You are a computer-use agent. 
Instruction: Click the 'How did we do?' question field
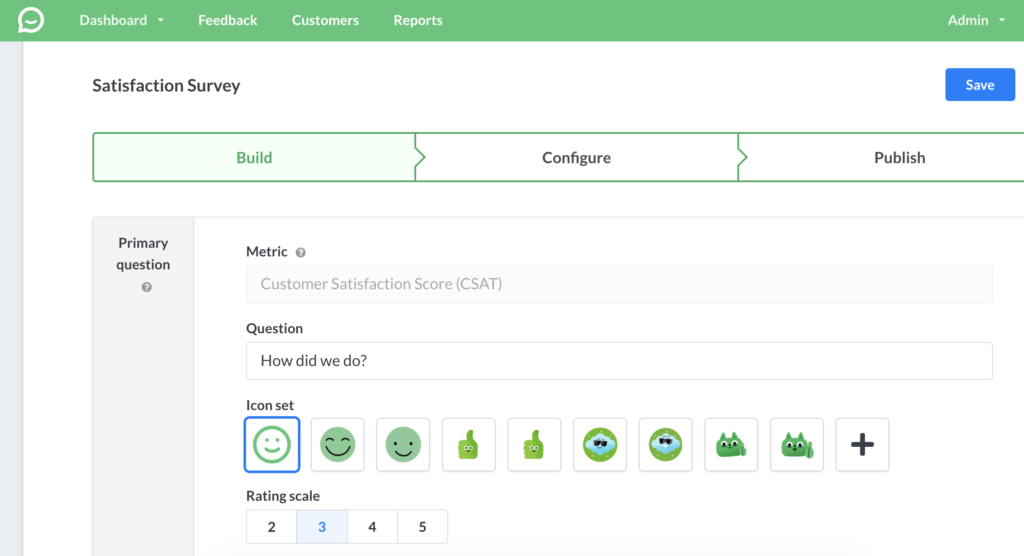(619, 361)
